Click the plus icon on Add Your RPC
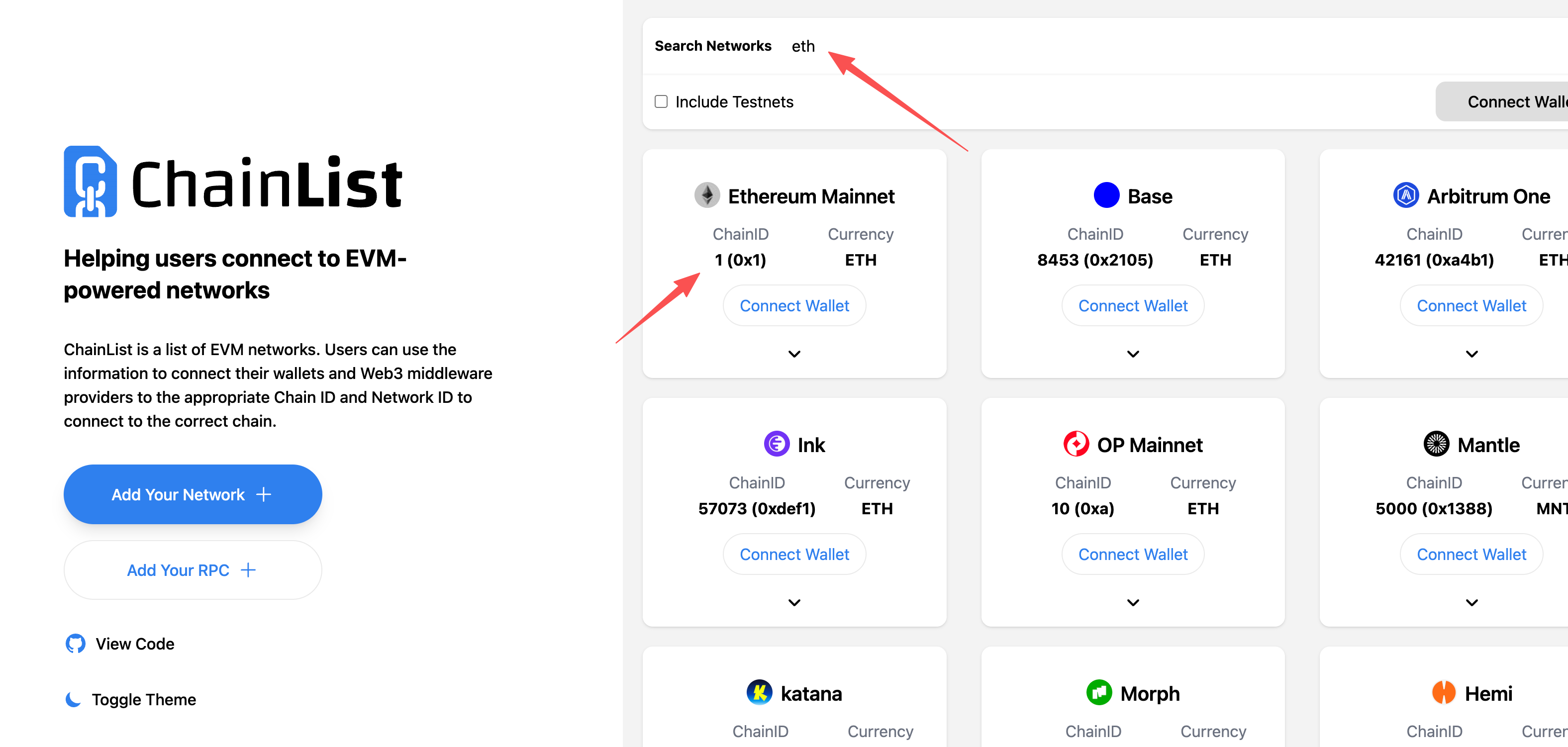Screen dimensions: 1568x747 point(248,570)
